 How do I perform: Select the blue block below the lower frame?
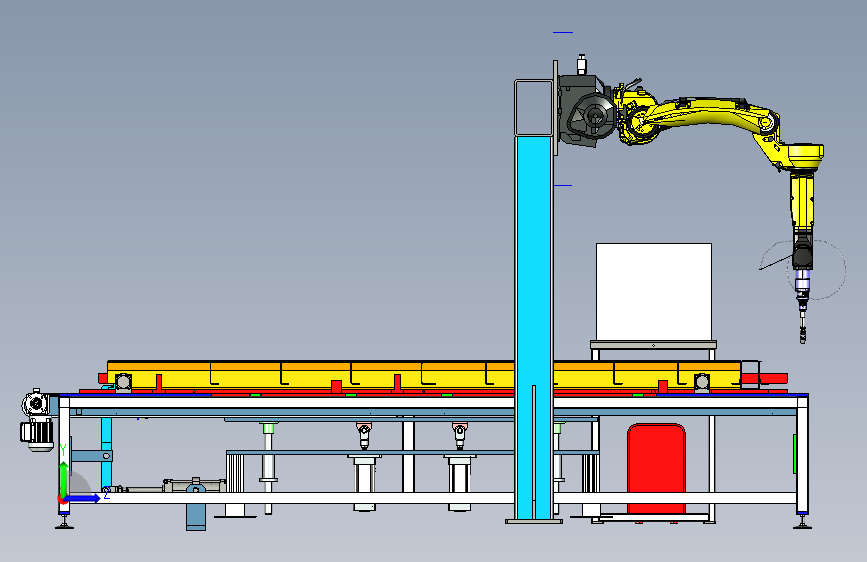click(196, 517)
